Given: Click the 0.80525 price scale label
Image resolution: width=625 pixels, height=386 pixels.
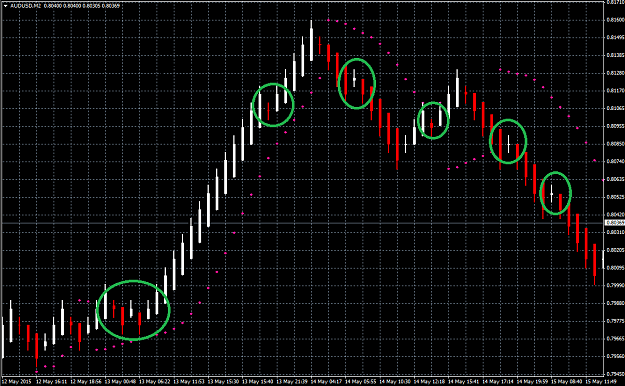Looking at the screenshot, I should pyautogui.click(x=615, y=197).
